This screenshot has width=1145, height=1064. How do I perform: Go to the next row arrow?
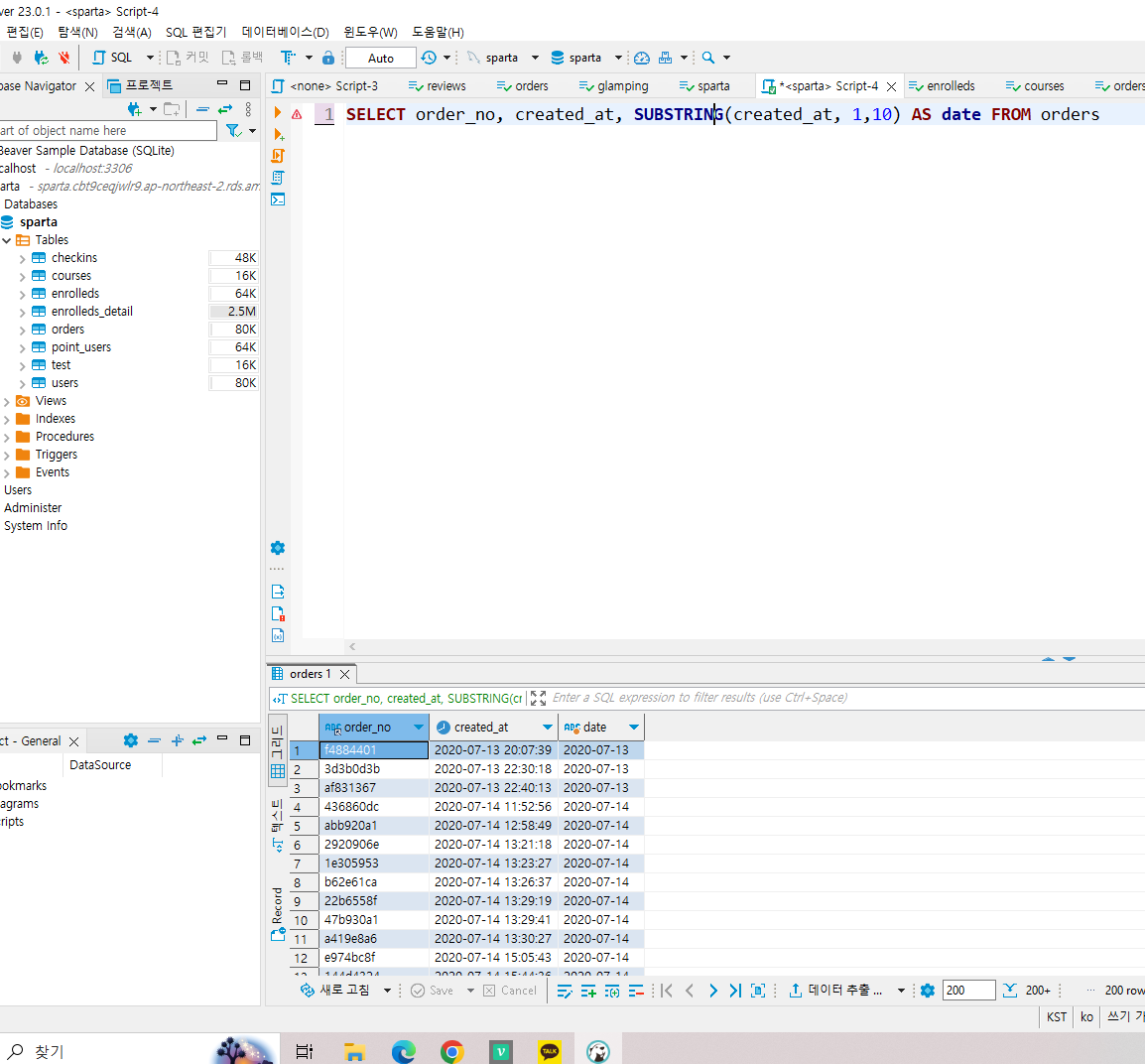tap(712, 991)
